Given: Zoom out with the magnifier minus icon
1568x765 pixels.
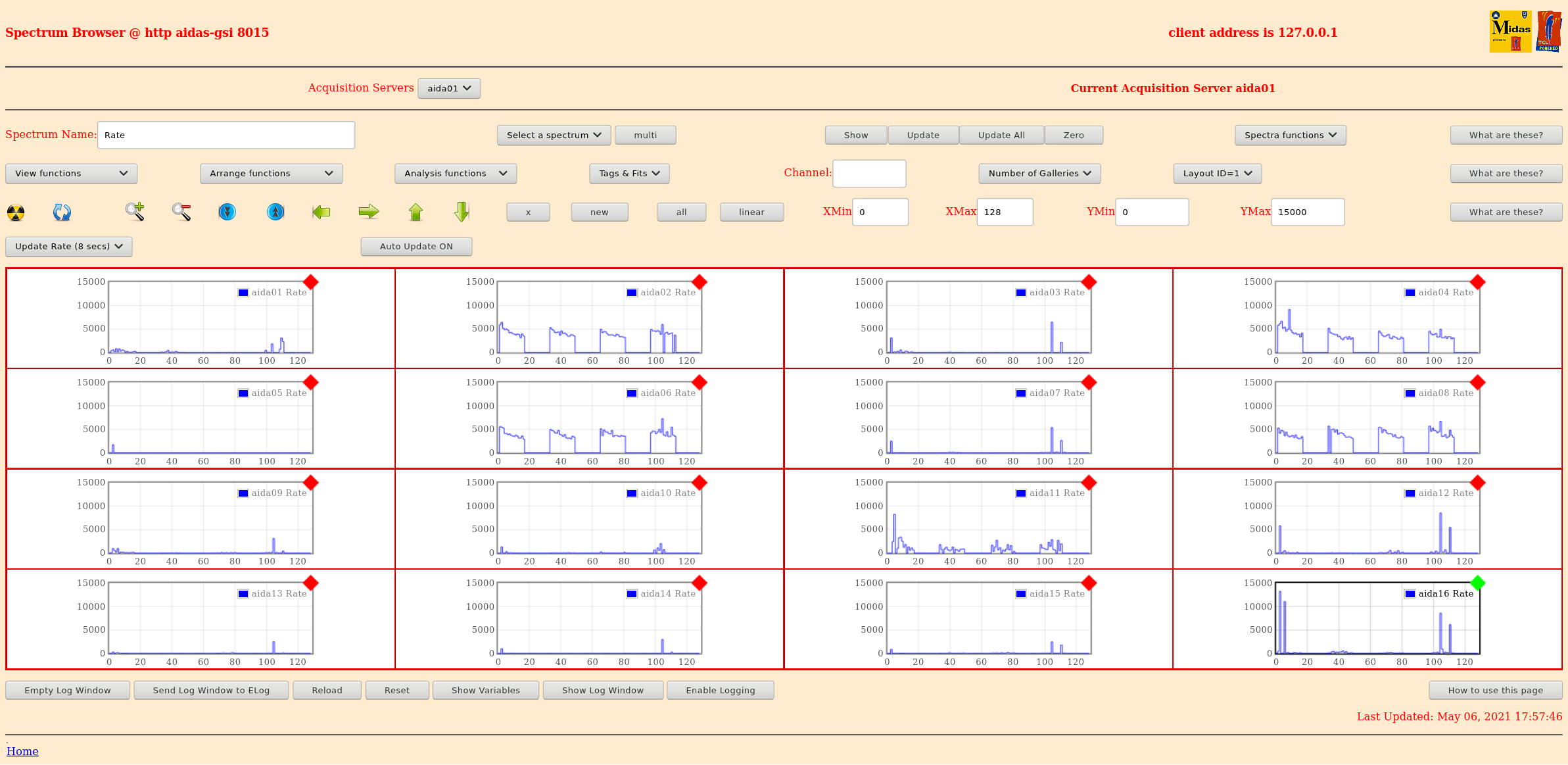Looking at the screenshot, I should 181,212.
